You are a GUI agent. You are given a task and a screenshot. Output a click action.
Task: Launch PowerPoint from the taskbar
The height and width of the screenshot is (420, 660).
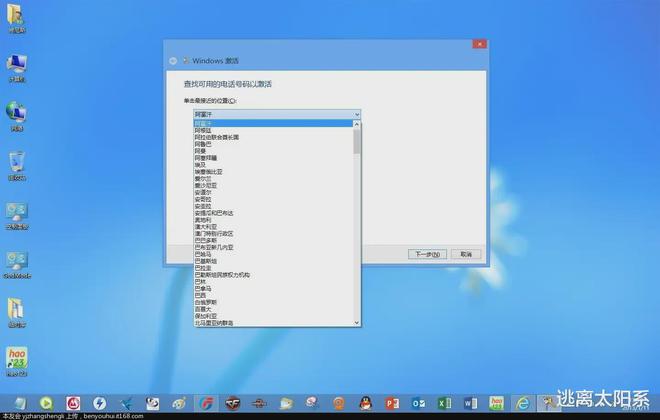(x=392, y=404)
